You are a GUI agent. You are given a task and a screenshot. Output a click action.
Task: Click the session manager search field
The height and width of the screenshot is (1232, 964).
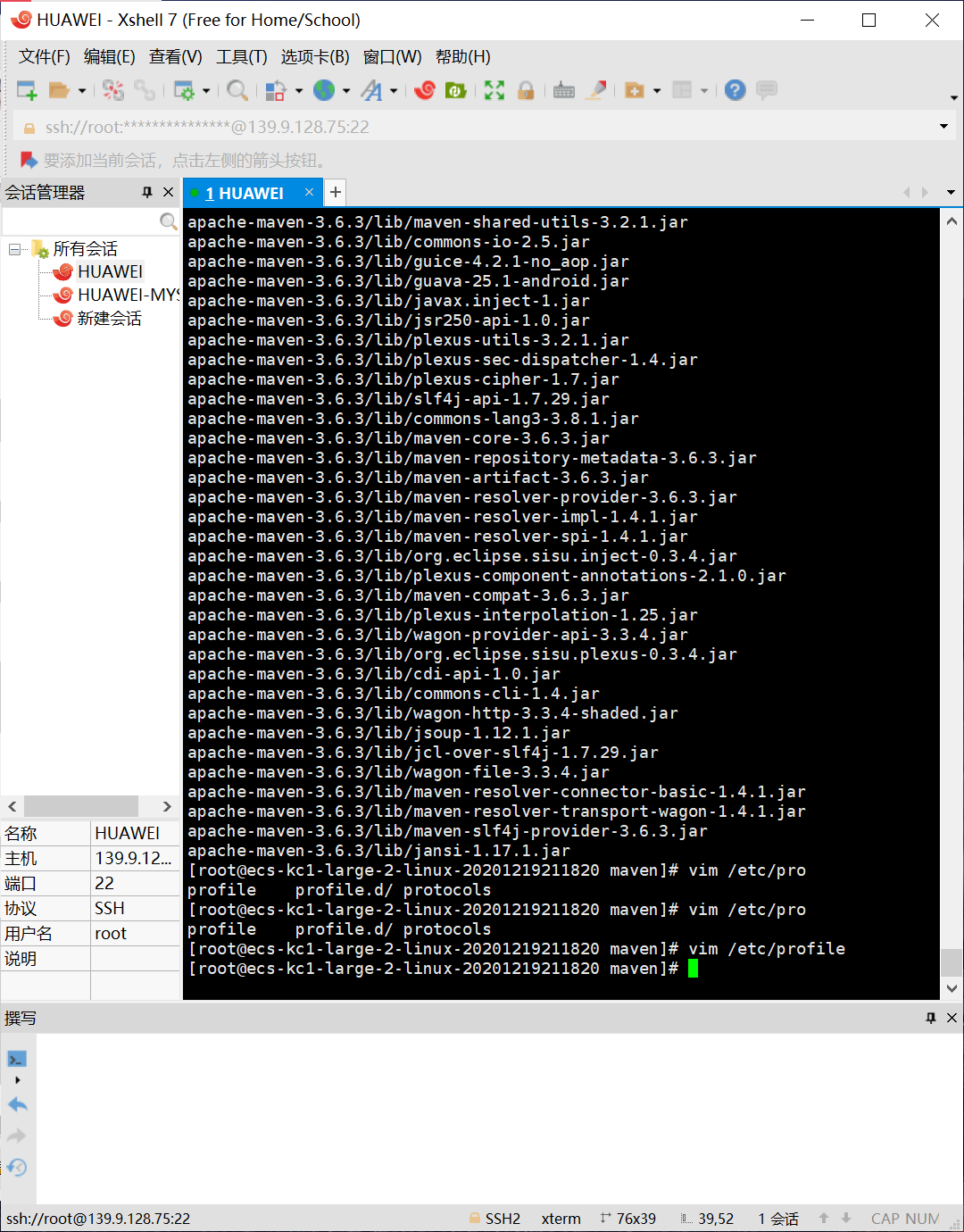coord(80,221)
